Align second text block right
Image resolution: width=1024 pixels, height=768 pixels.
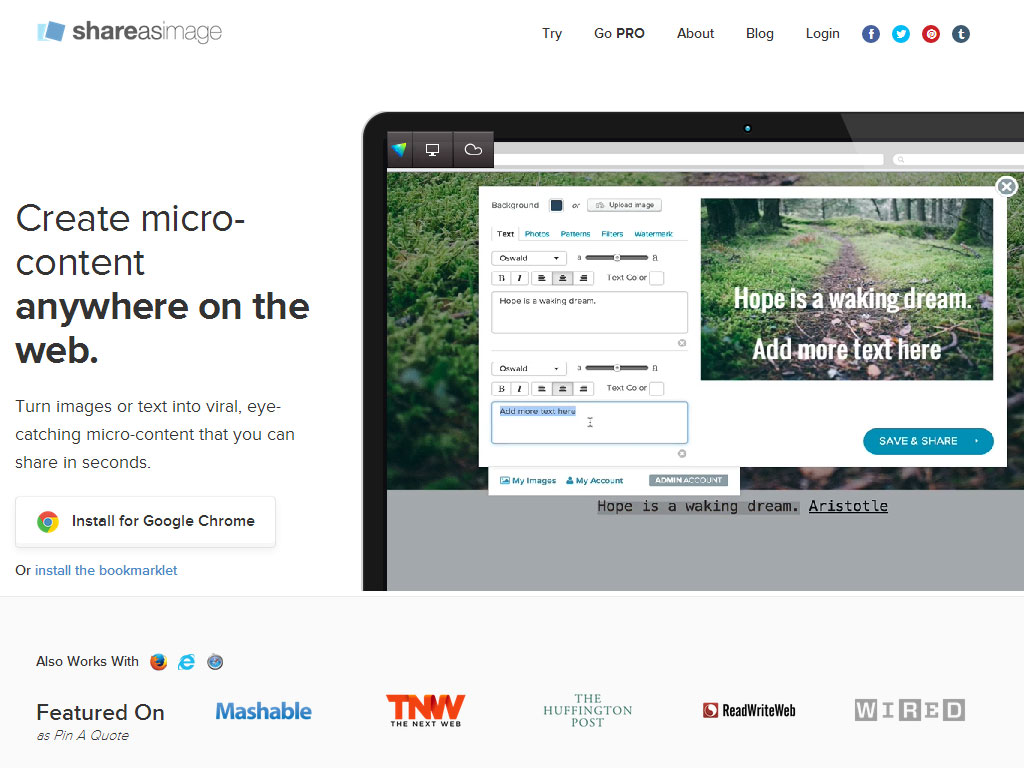(583, 389)
